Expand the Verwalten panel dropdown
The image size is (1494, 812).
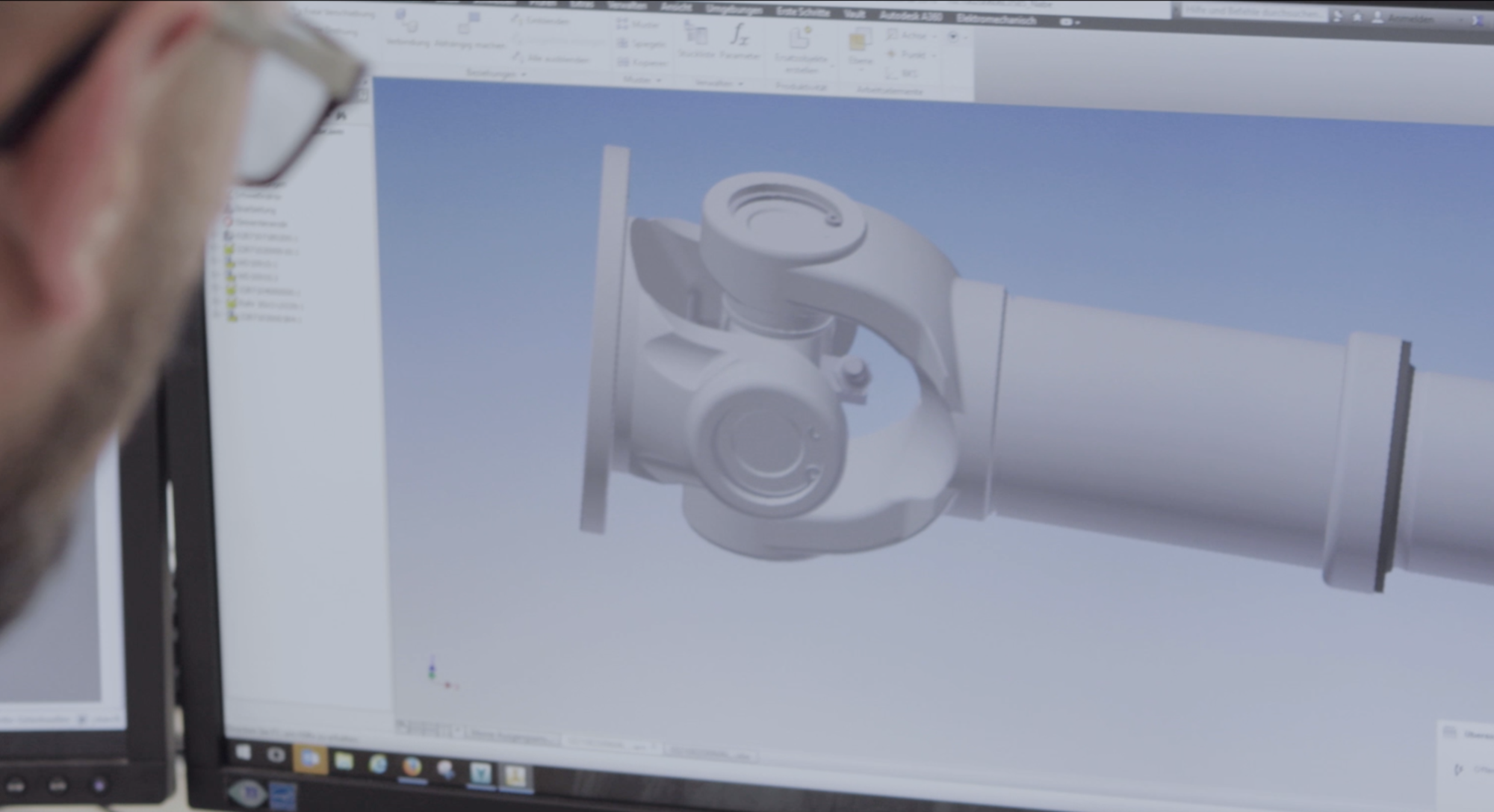click(740, 84)
